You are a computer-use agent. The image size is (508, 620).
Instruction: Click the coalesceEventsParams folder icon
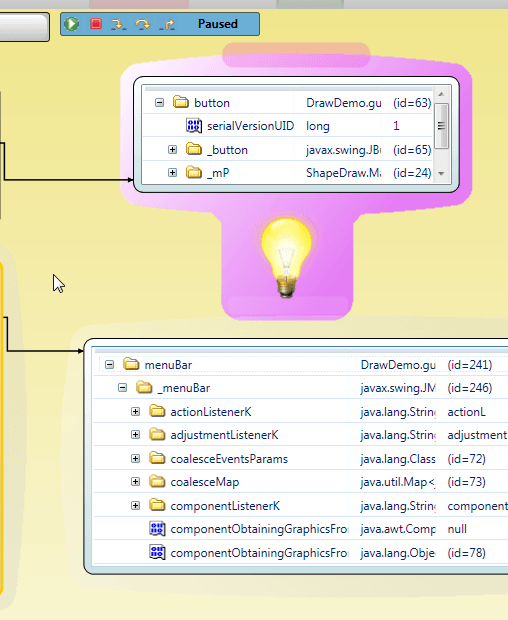click(157, 458)
